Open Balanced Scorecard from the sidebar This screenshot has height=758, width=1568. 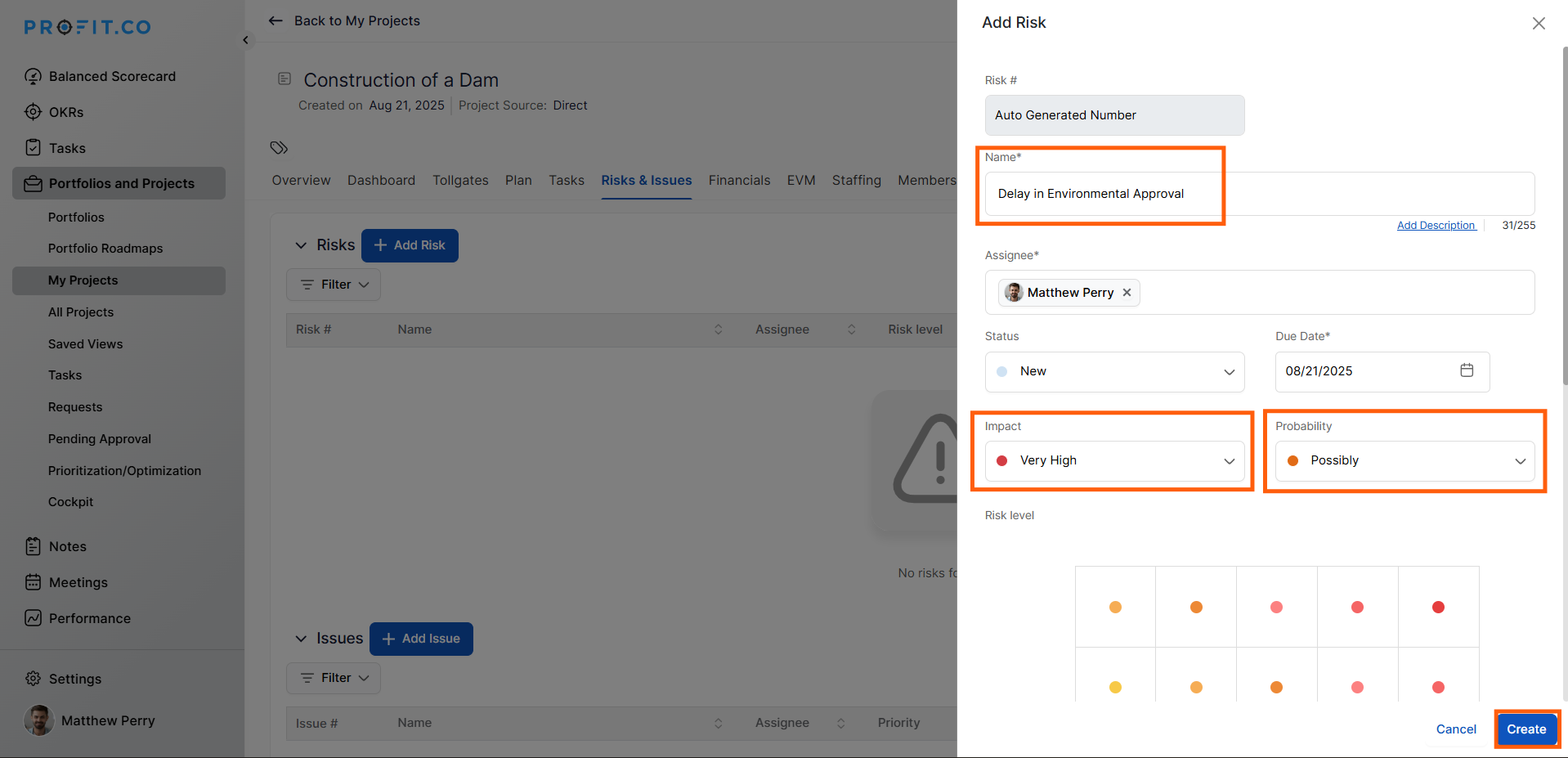112,76
